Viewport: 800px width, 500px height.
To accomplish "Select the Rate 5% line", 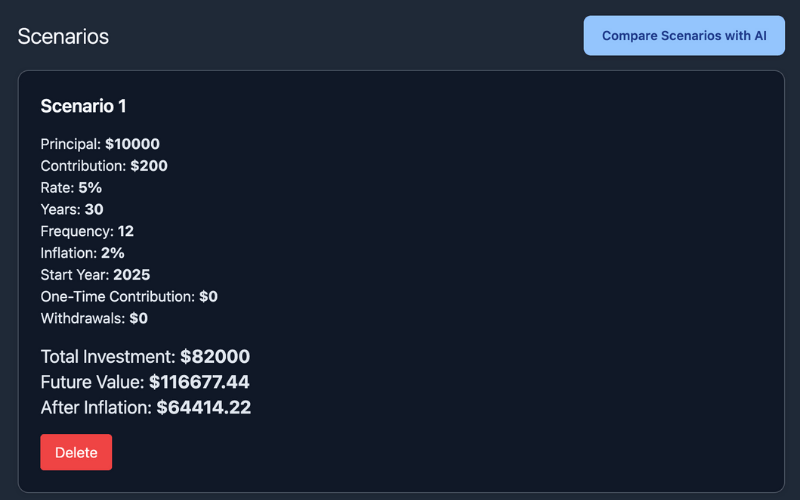I will click(x=71, y=188).
